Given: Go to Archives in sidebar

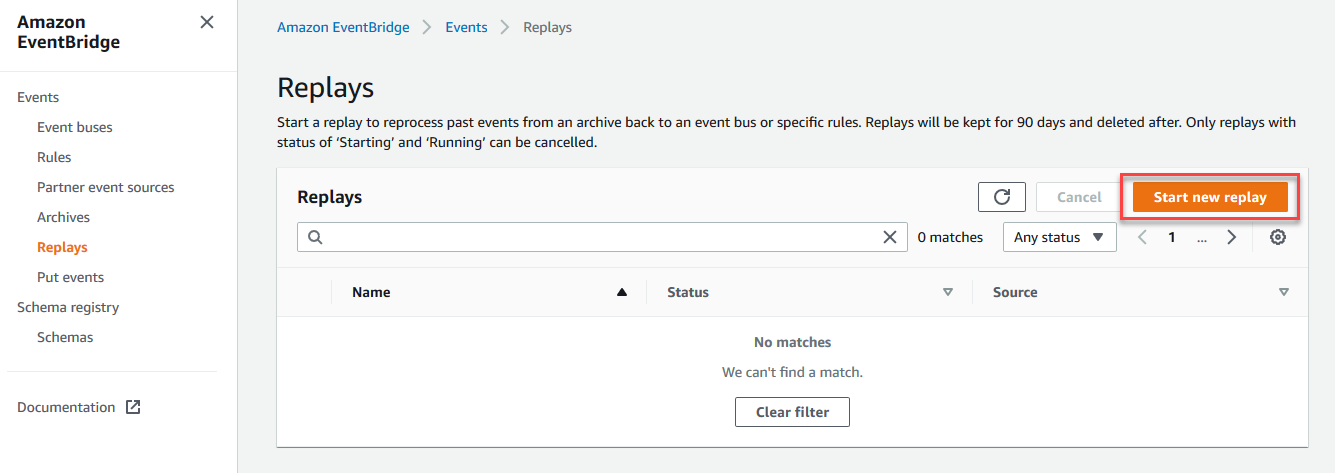Looking at the screenshot, I should point(64,217).
